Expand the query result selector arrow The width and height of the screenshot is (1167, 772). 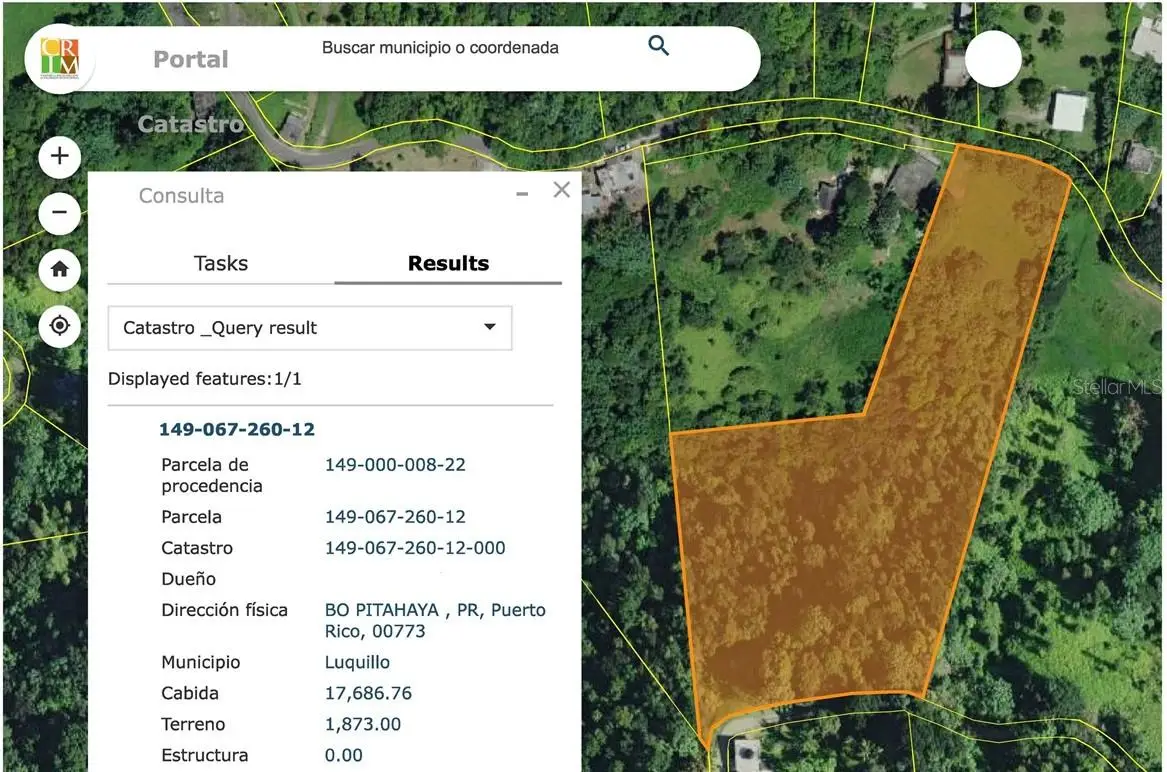tap(489, 327)
